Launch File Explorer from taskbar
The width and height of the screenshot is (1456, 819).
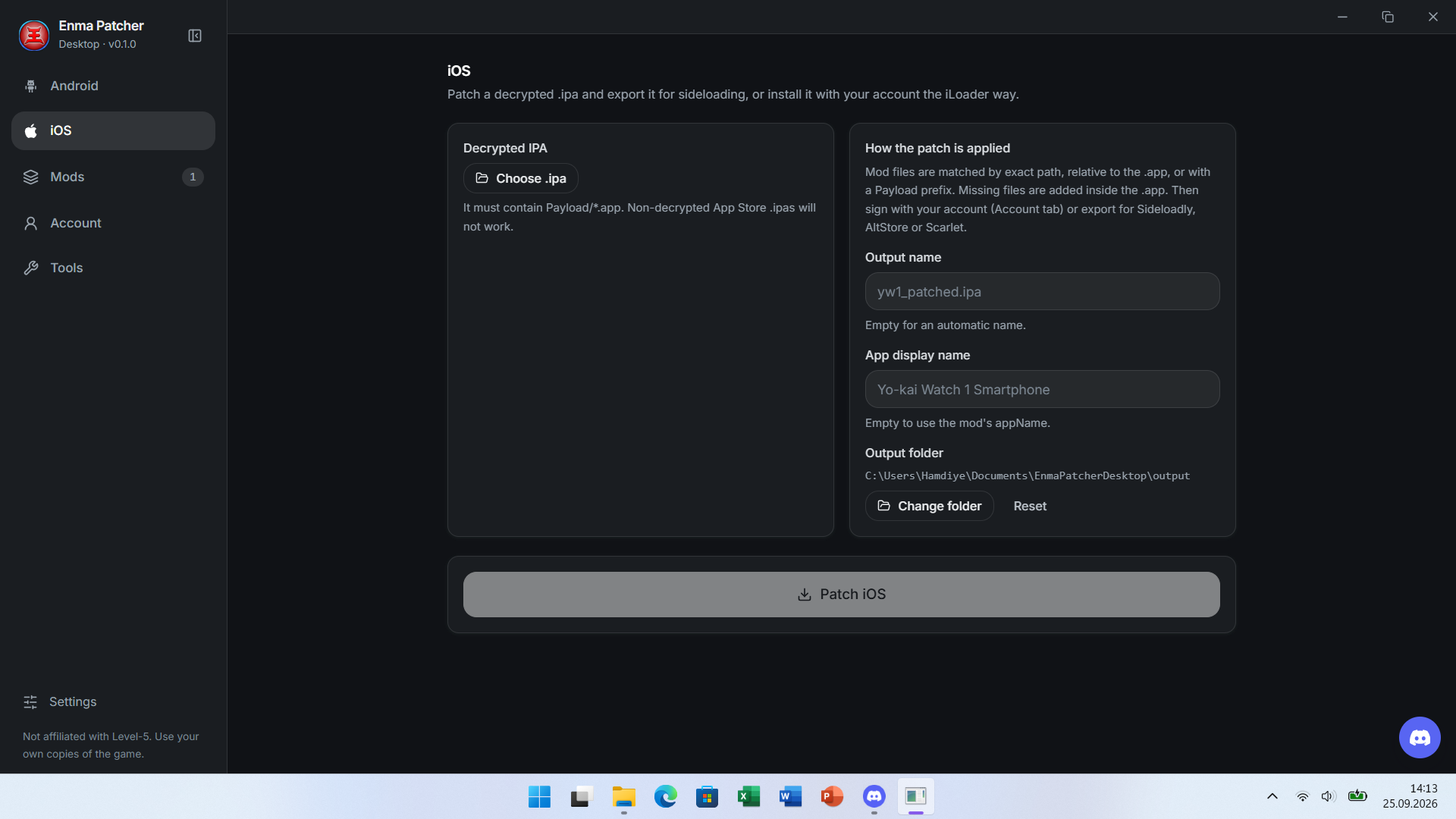[x=623, y=796]
